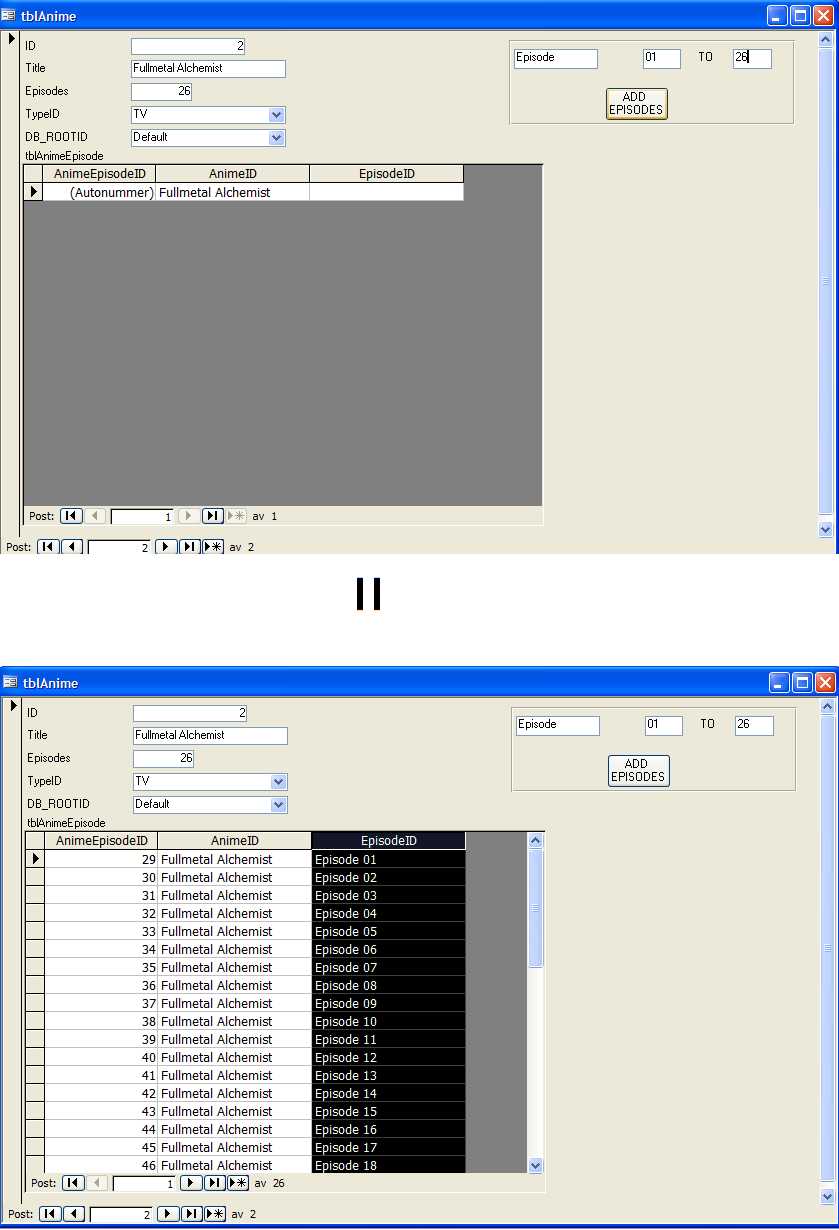The image size is (839, 1230).
Task: Click start number 01 field in lower window
Action: (x=663, y=726)
